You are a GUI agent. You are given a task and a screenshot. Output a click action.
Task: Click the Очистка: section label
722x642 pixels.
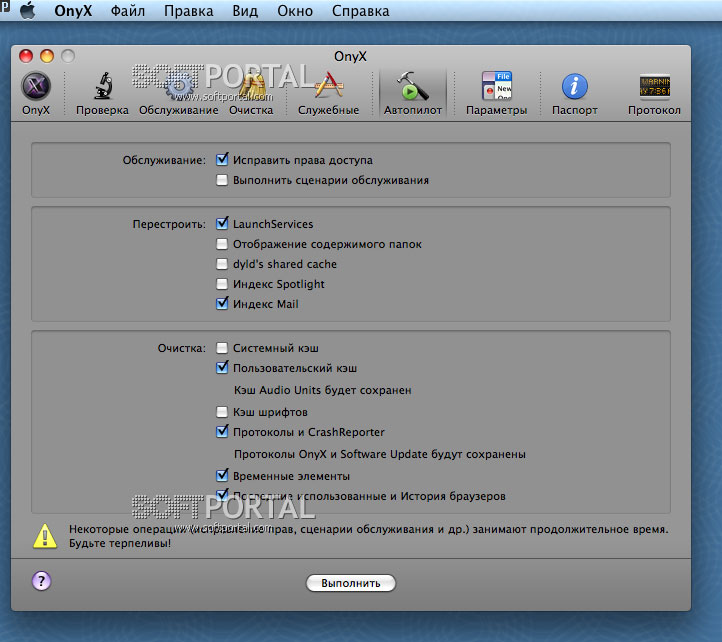coord(181,348)
